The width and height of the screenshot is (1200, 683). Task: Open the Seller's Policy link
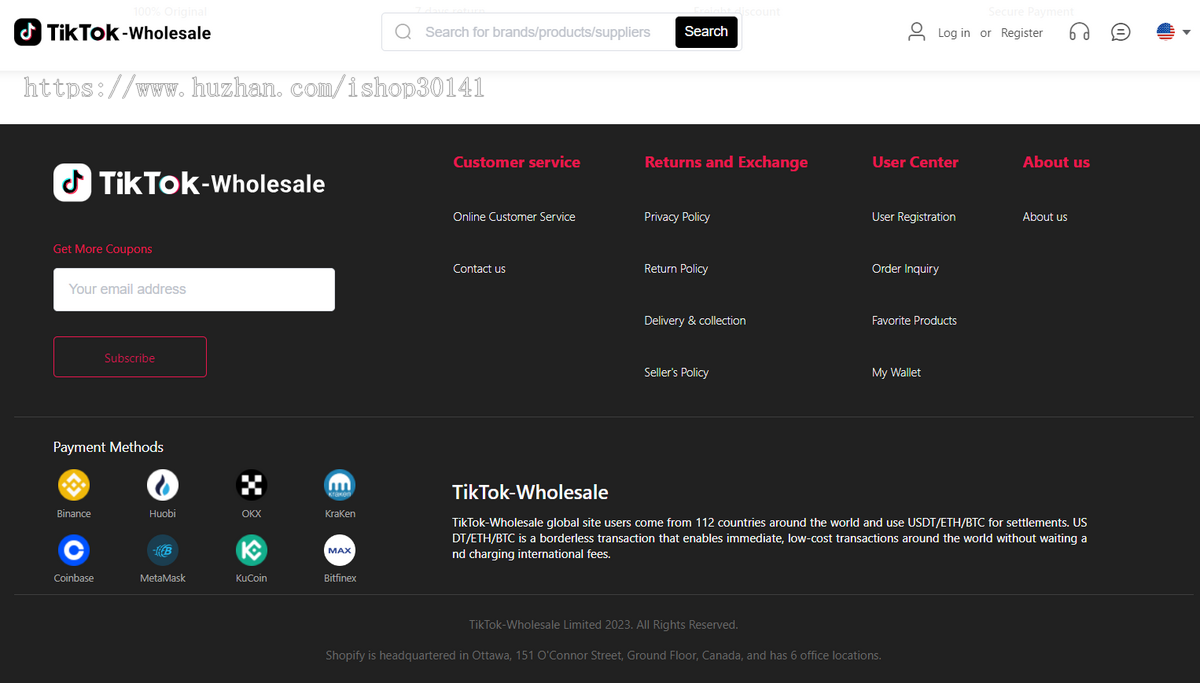(676, 373)
